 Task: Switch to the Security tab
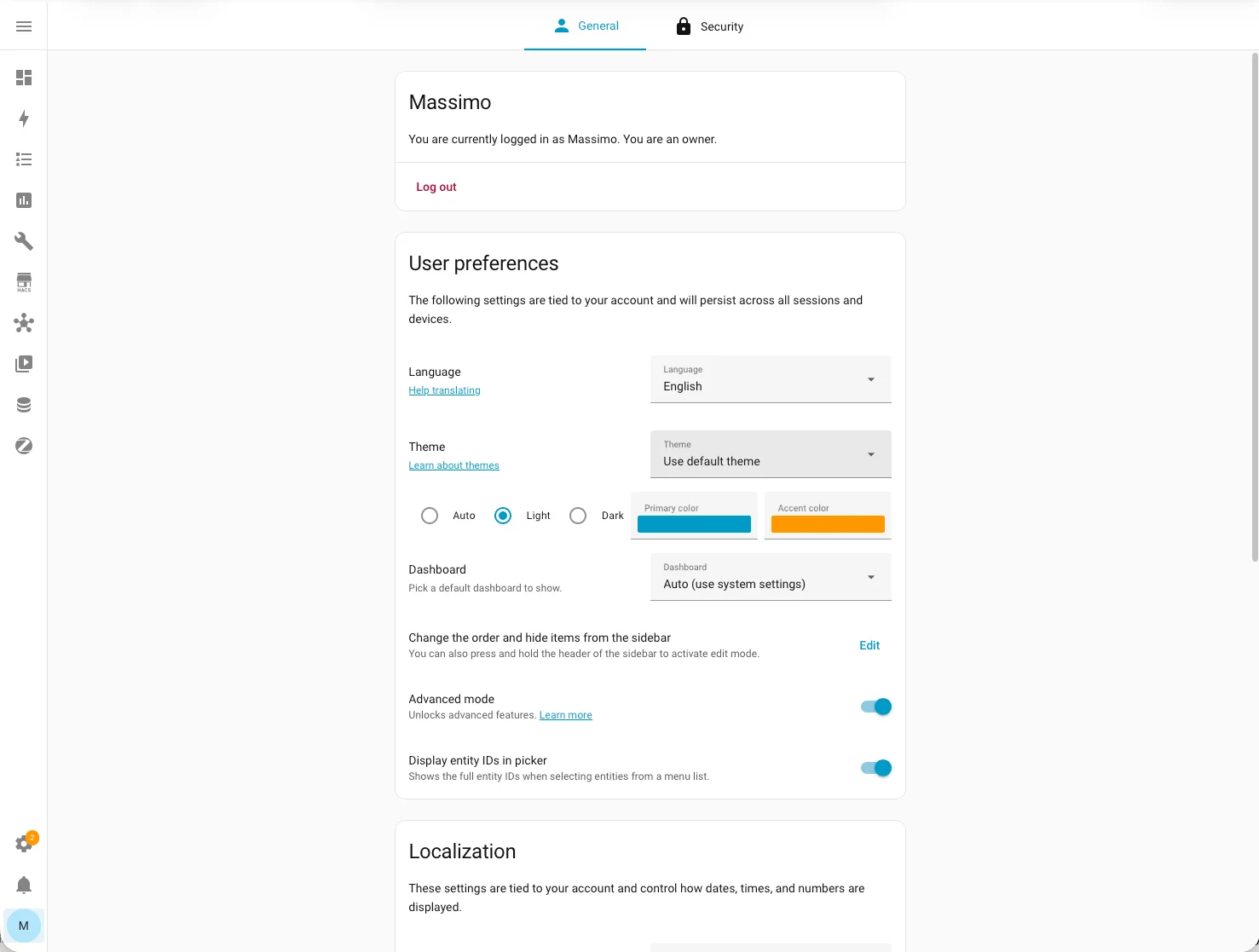[709, 26]
